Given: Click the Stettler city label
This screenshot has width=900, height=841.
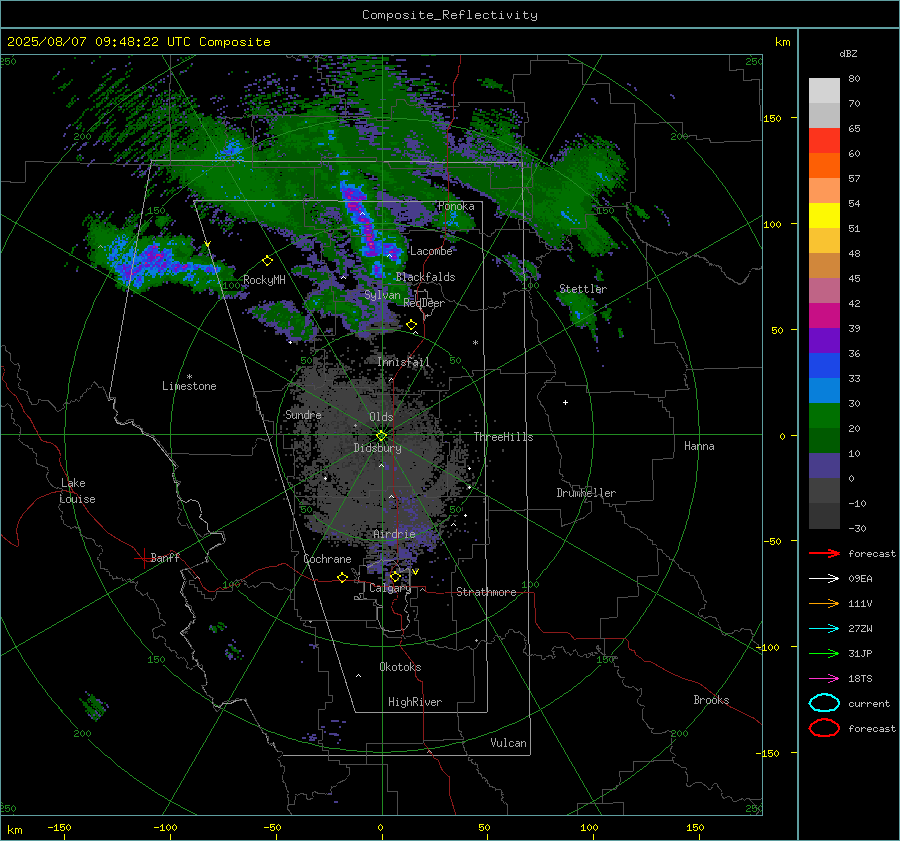Looking at the screenshot, I should 583,289.
